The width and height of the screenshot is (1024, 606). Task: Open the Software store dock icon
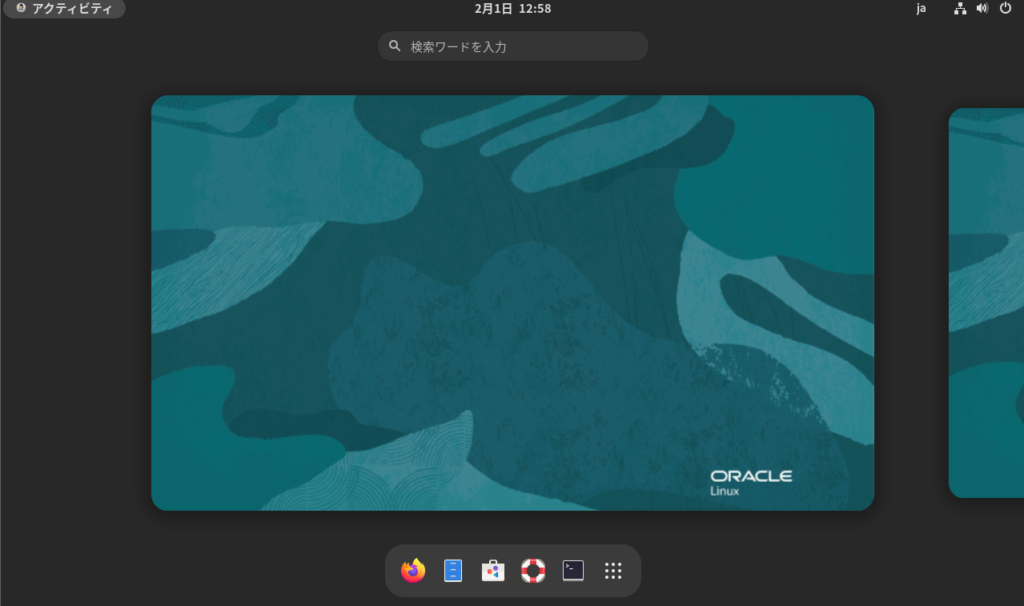pyautogui.click(x=493, y=570)
